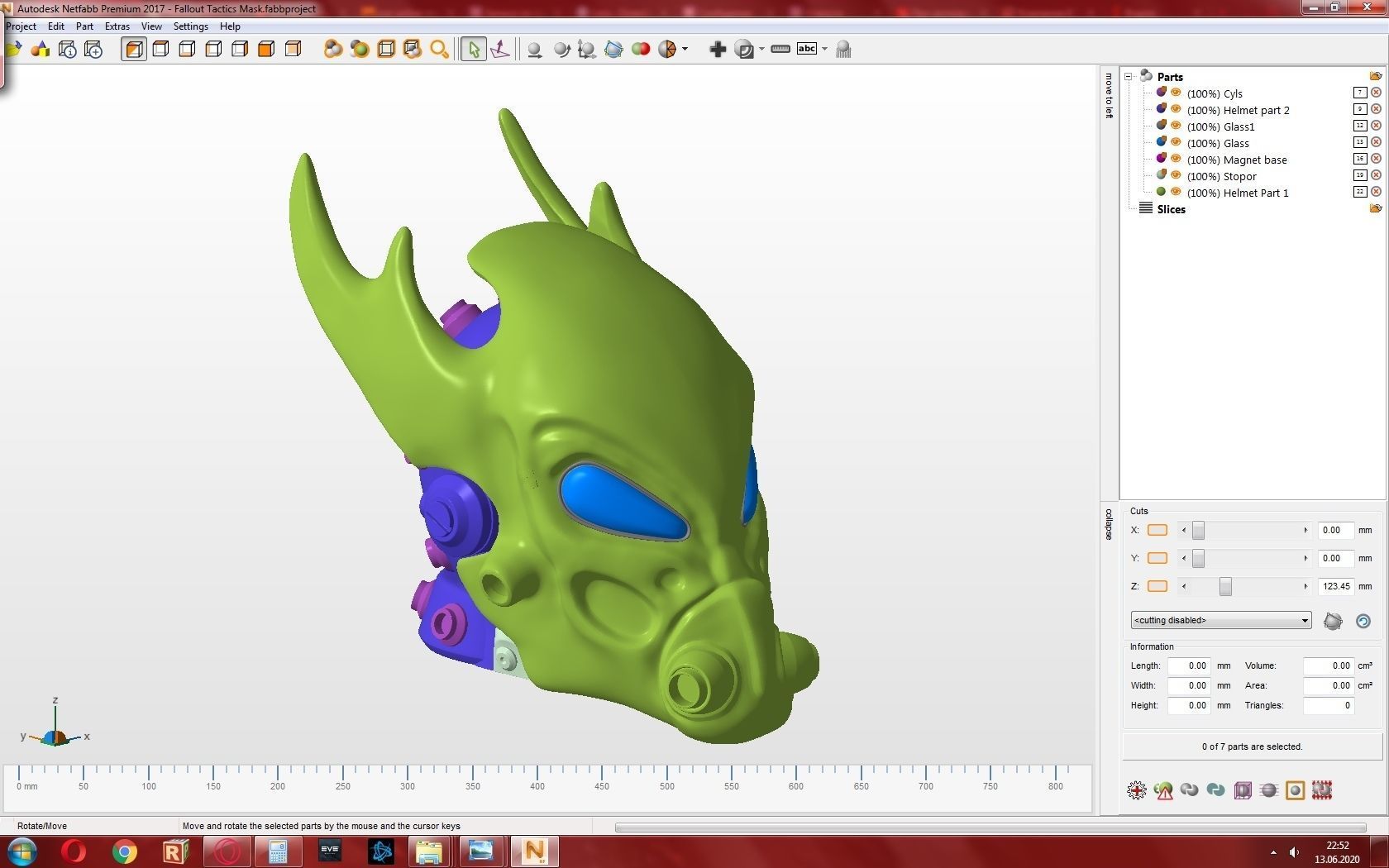
Task: Click the zoom to selected green sphere icon
Action: point(360,50)
